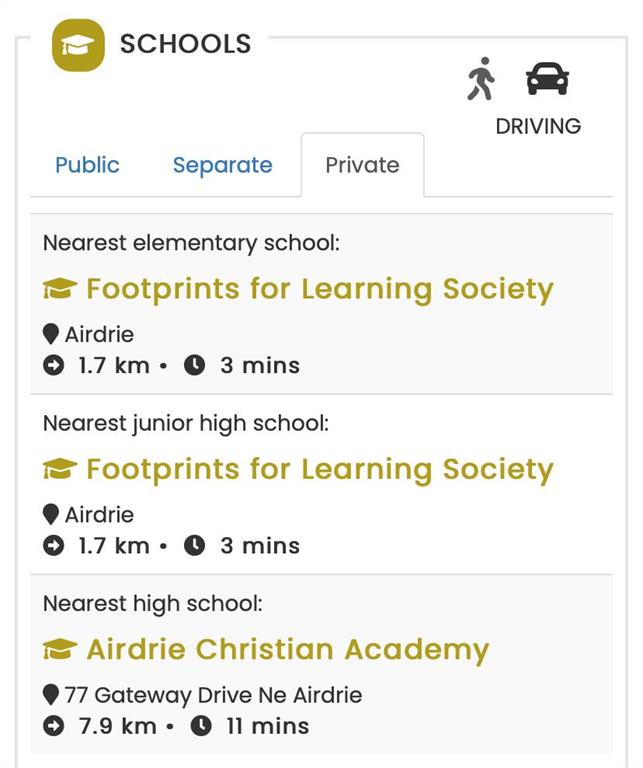Viewport: 643px width, 768px height.
Task: Open the Public schools tab
Action: click(x=87, y=165)
